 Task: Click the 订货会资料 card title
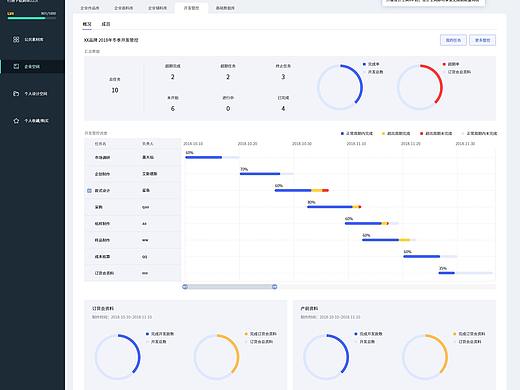103,308
